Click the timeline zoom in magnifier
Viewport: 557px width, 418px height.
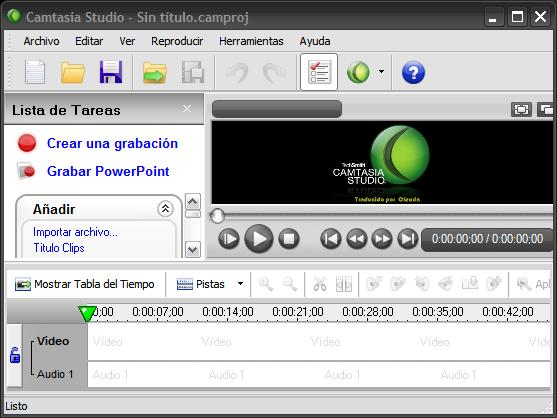266,284
